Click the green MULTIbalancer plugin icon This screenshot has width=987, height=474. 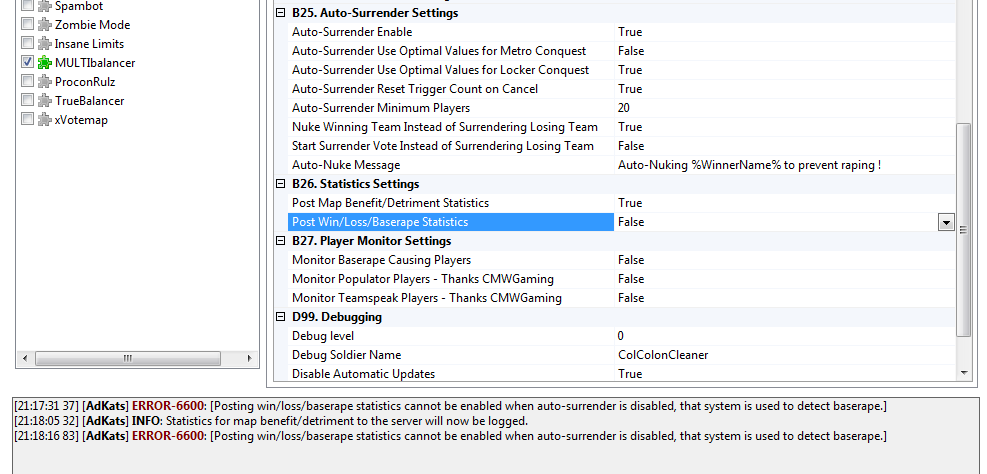(45, 63)
